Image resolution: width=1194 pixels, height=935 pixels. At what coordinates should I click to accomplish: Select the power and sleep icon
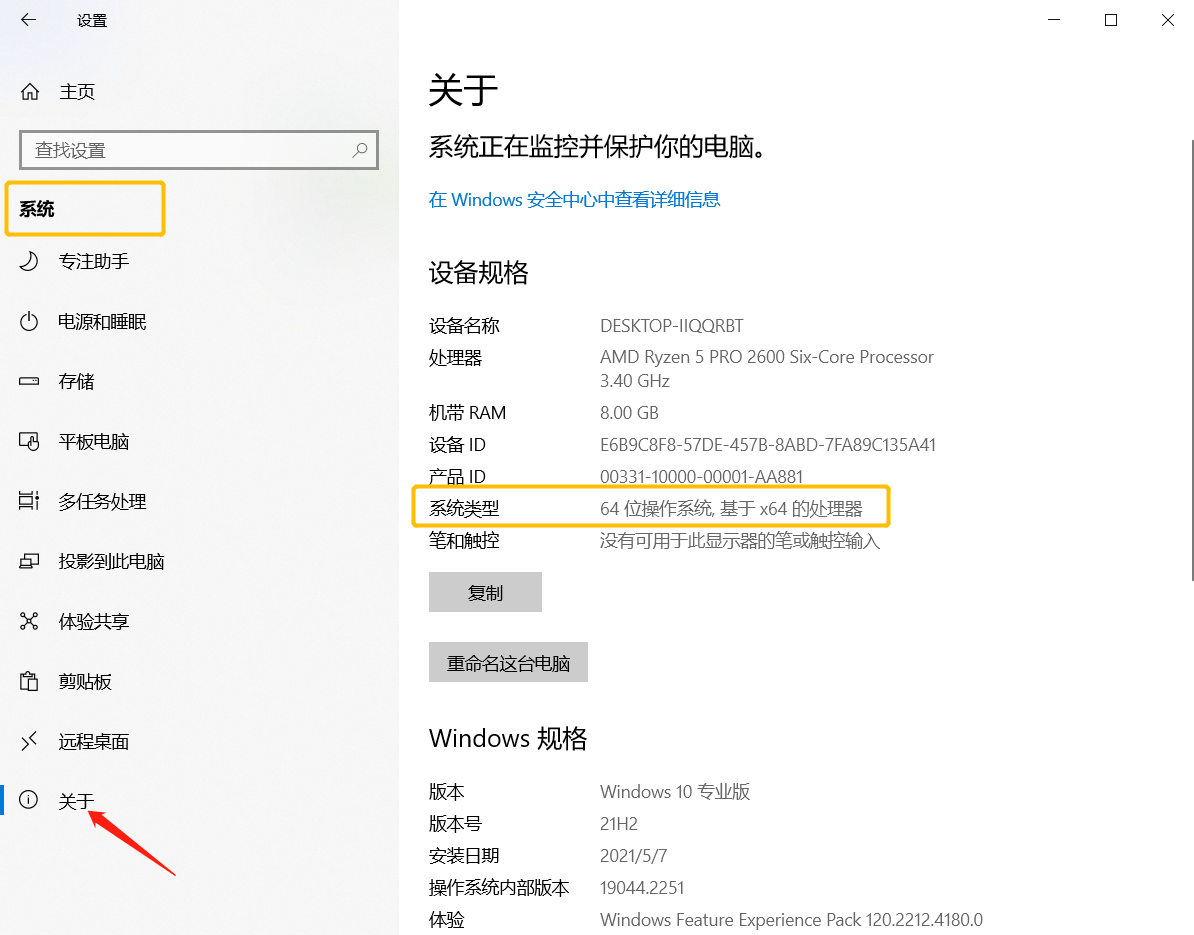coord(29,321)
